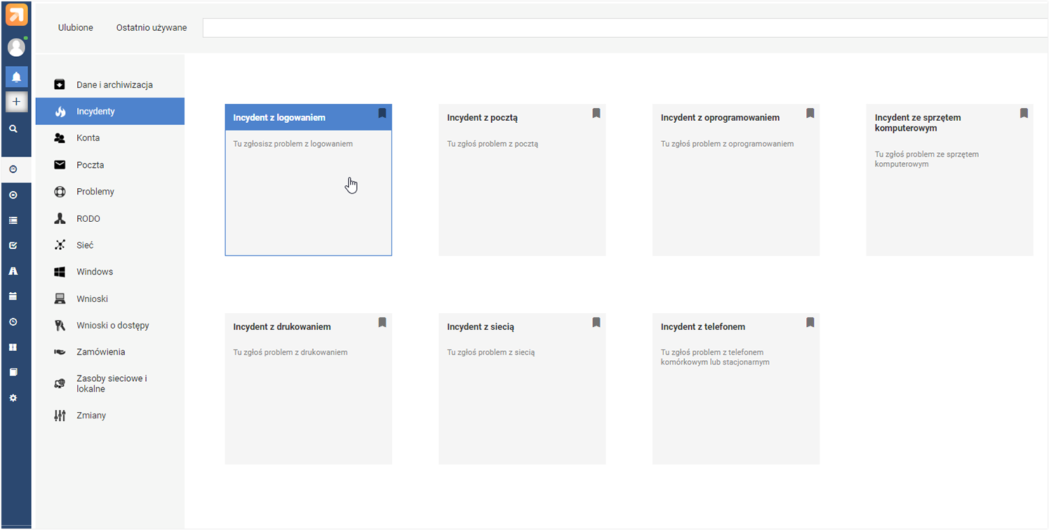Open the Incydent z siecią card
Viewport: 1049px width, 530px height.
(522, 389)
